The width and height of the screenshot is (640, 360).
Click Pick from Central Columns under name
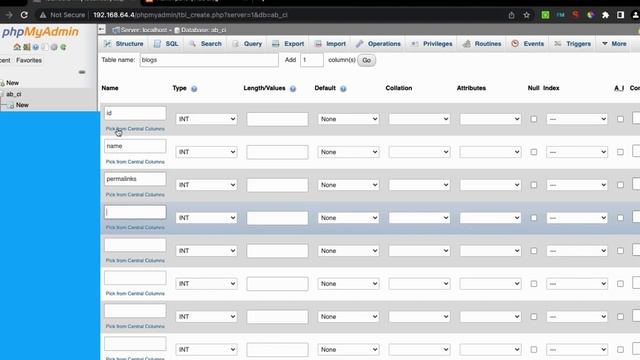coord(135,162)
